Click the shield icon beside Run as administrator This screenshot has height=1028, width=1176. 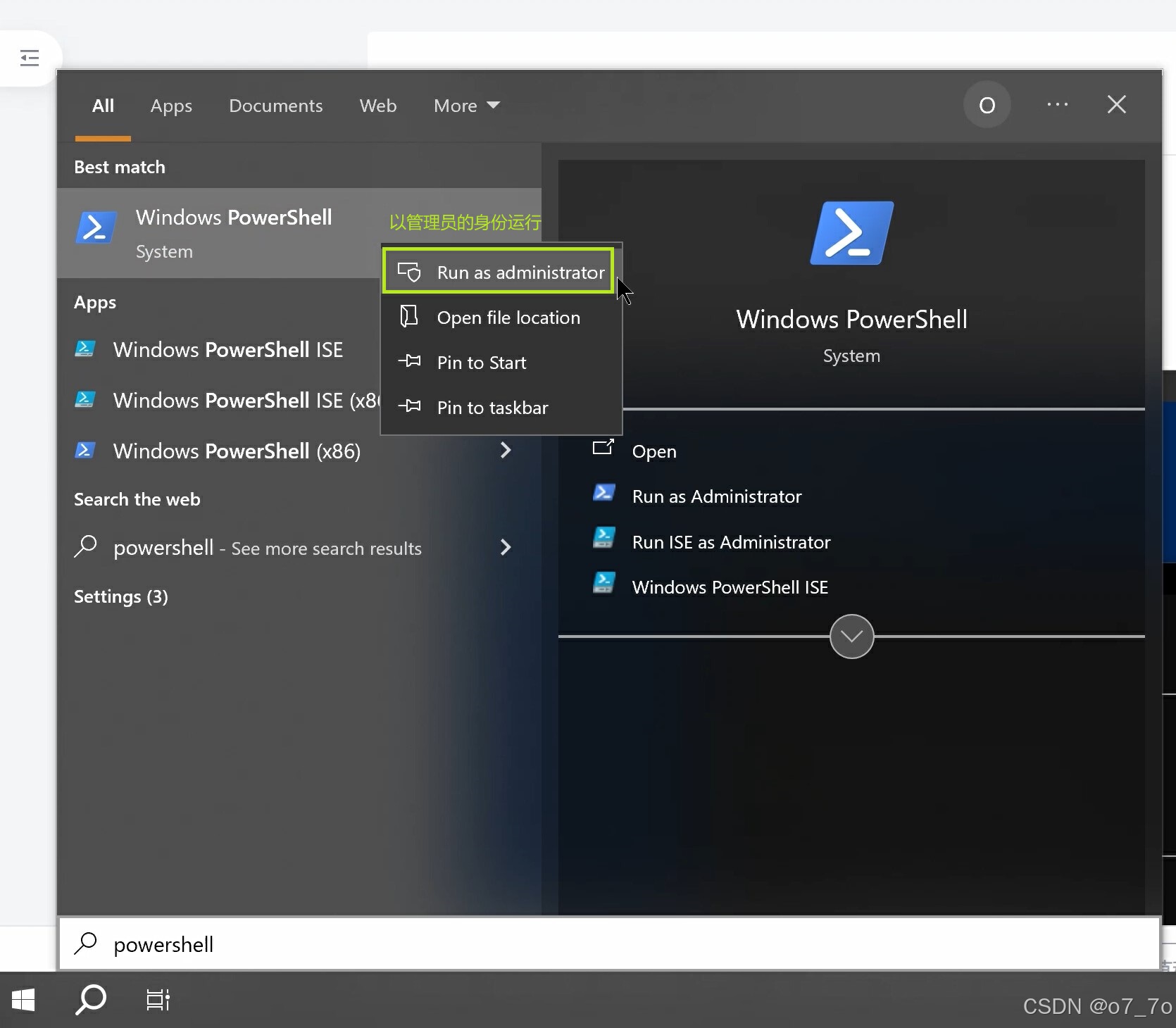point(409,272)
